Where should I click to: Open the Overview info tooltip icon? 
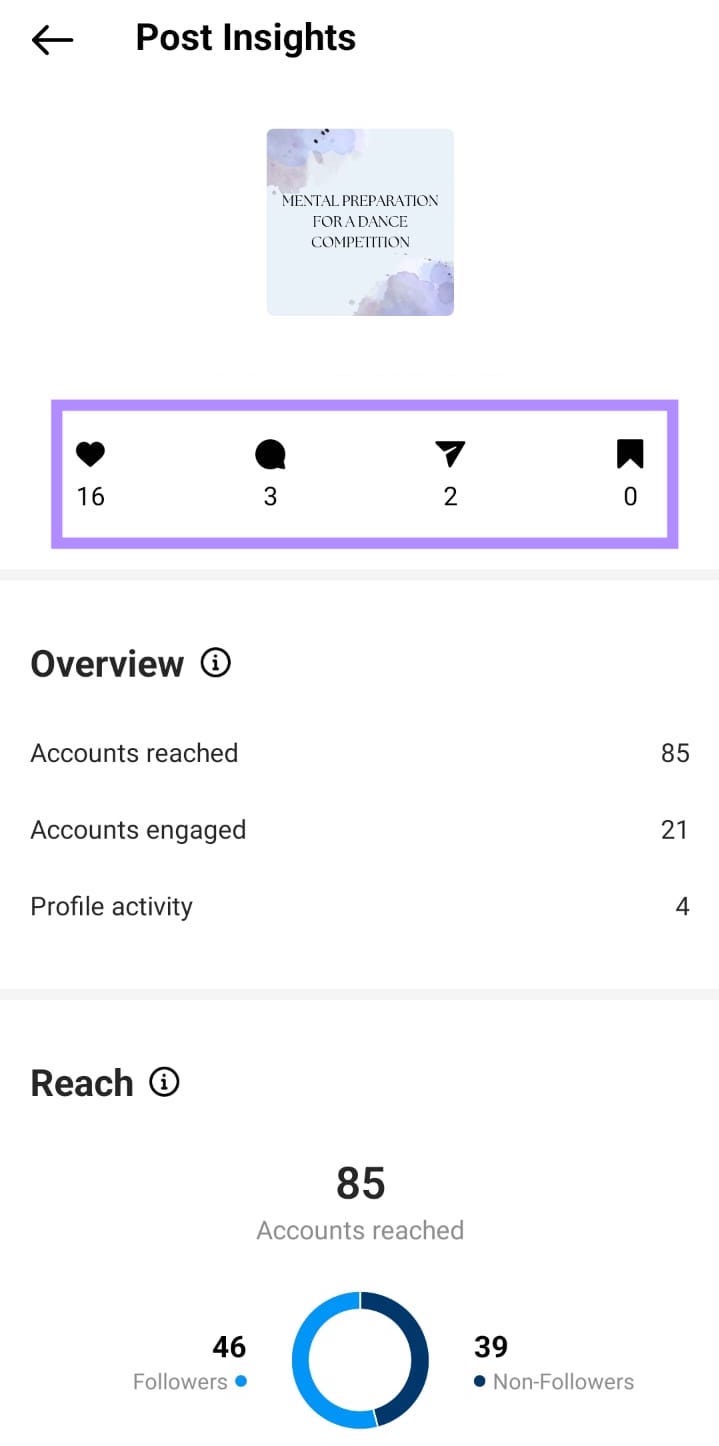click(x=214, y=662)
